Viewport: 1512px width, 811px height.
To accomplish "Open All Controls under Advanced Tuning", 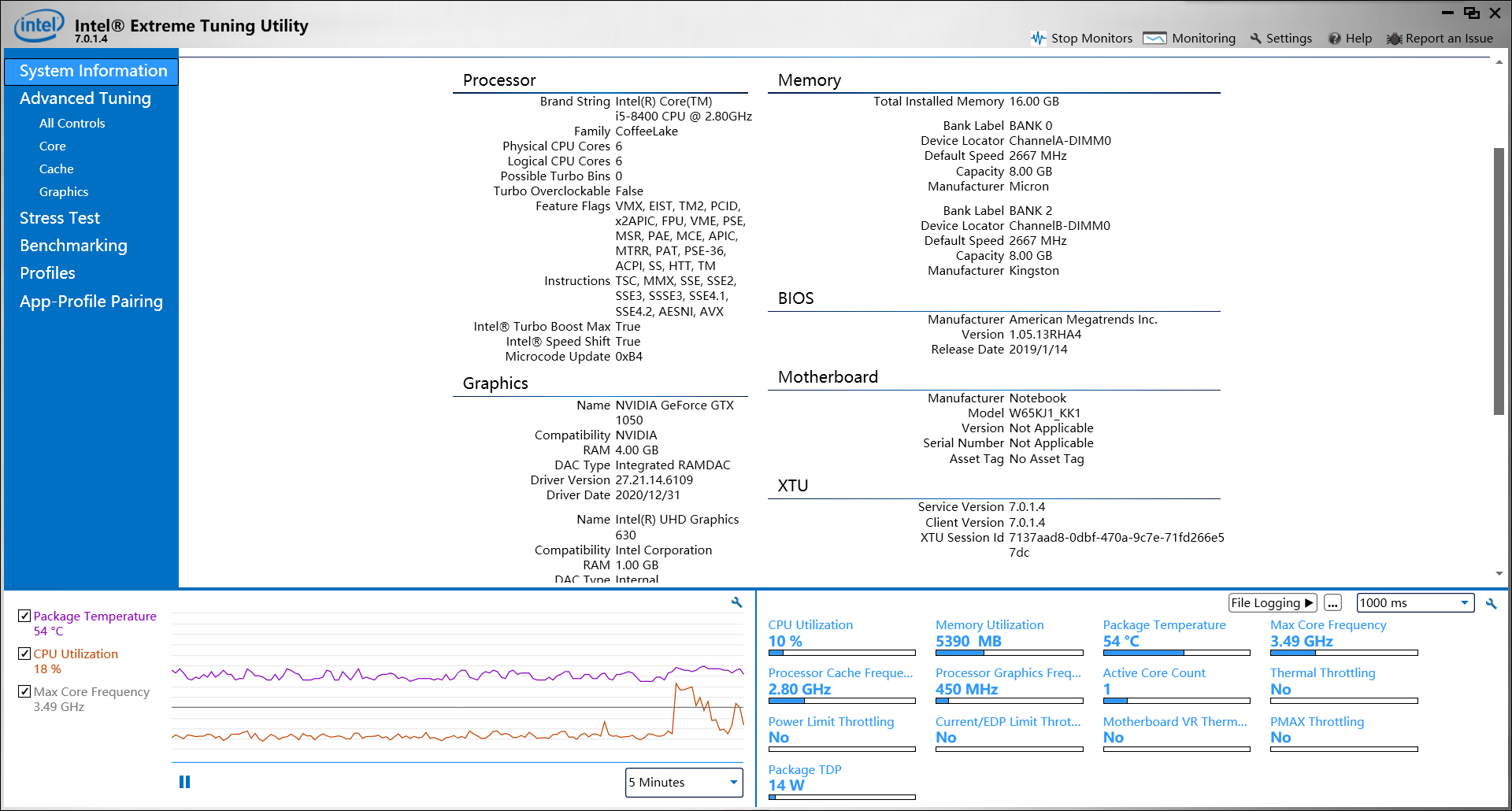I will (x=72, y=124).
